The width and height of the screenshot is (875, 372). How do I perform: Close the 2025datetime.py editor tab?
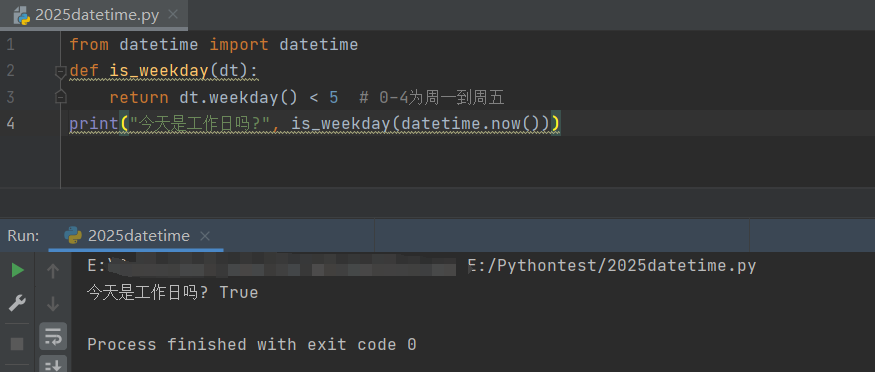(x=173, y=15)
